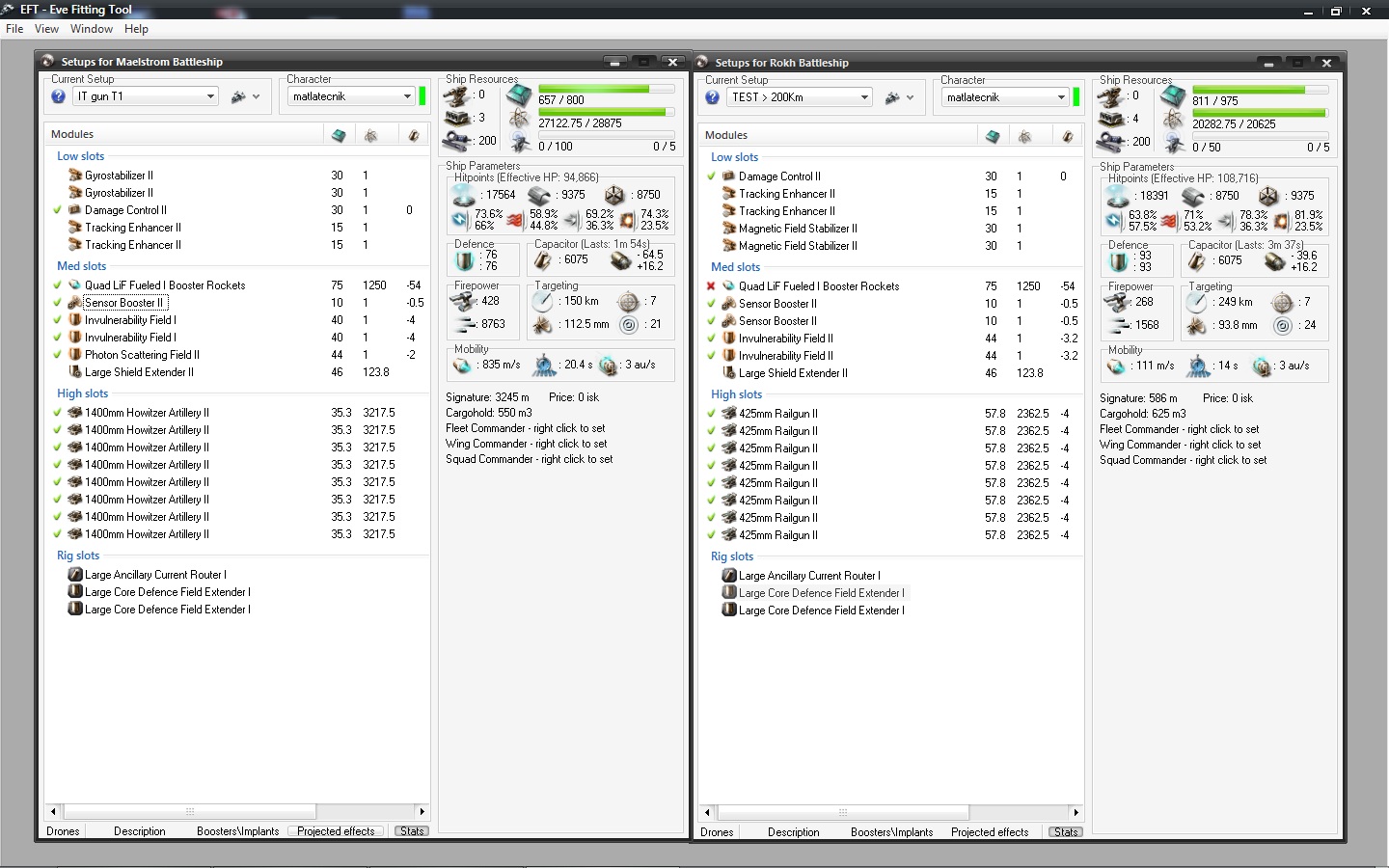
Task: Click the blue help icon in Rokh setup
Action: tap(712, 97)
